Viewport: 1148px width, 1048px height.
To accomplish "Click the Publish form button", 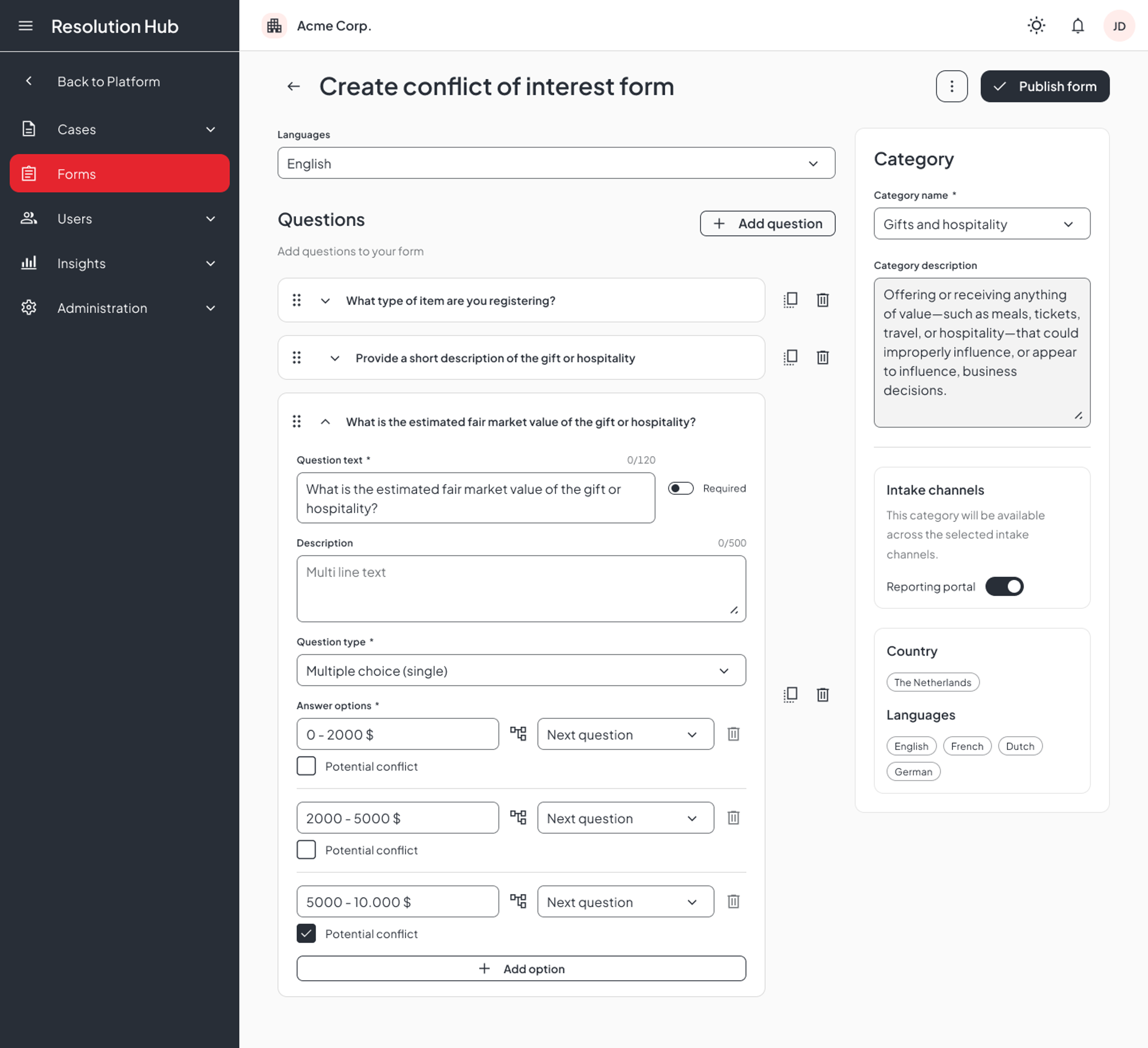I will pyautogui.click(x=1045, y=86).
